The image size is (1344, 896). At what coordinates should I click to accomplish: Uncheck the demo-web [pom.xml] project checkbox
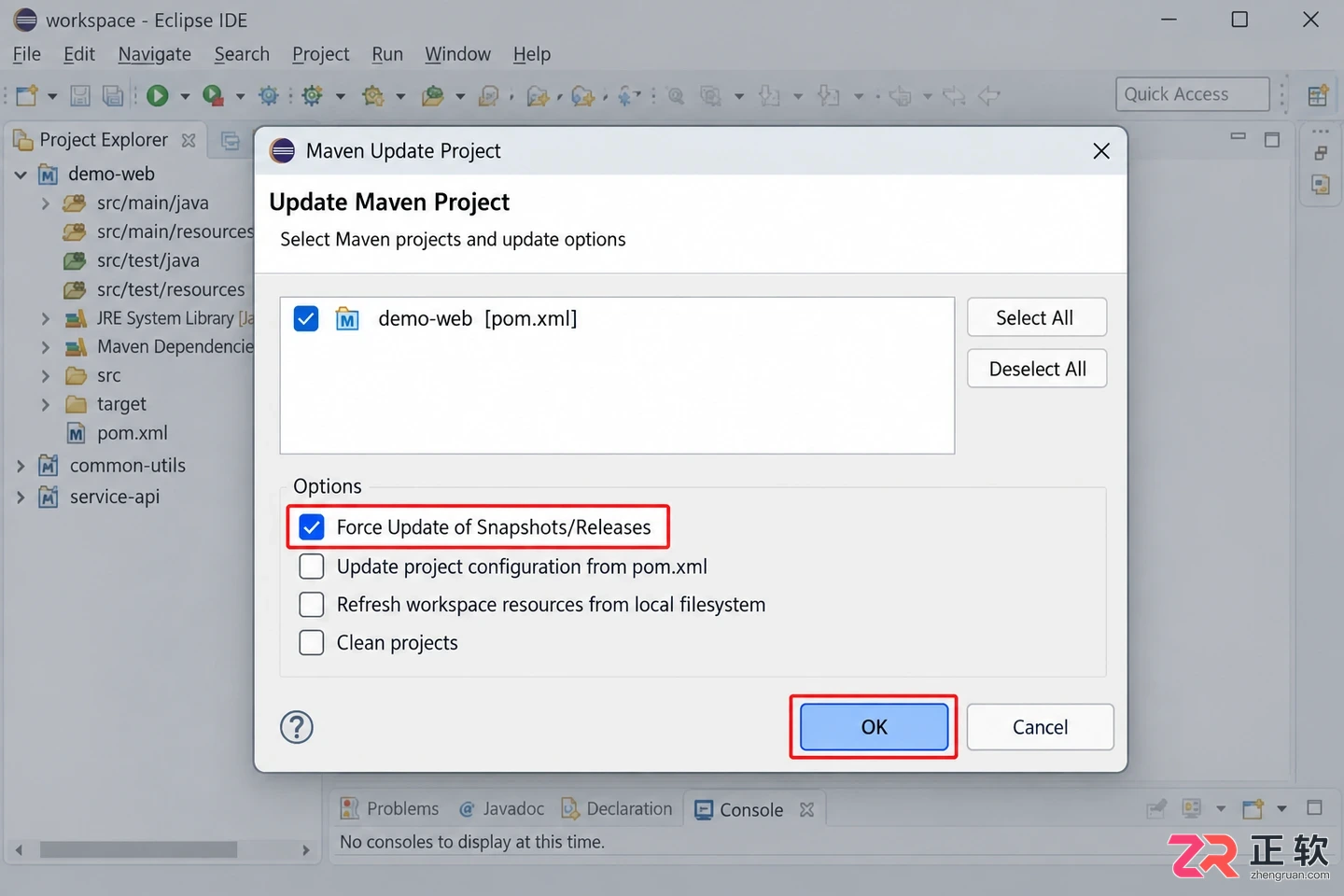pos(306,319)
